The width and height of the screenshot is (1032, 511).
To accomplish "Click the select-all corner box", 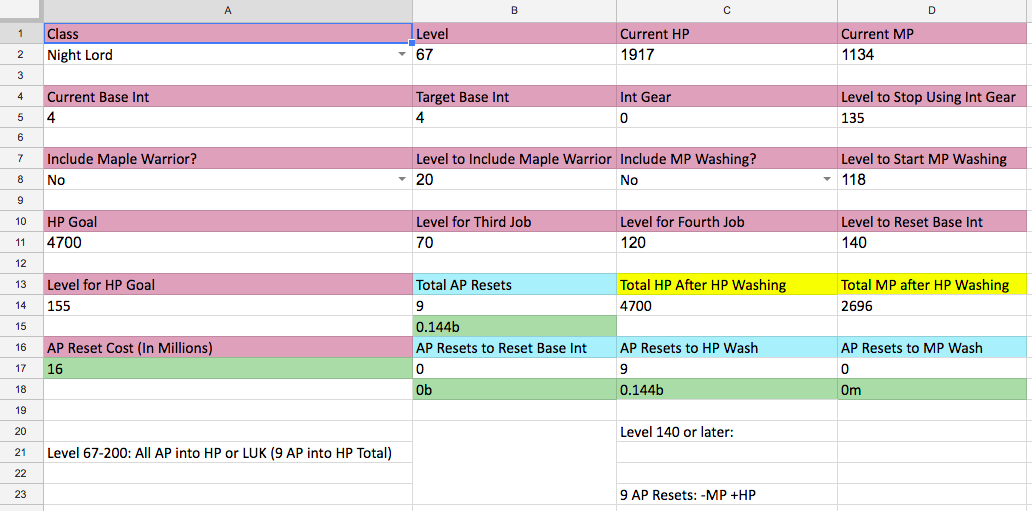I will click(x=21, y=11).
